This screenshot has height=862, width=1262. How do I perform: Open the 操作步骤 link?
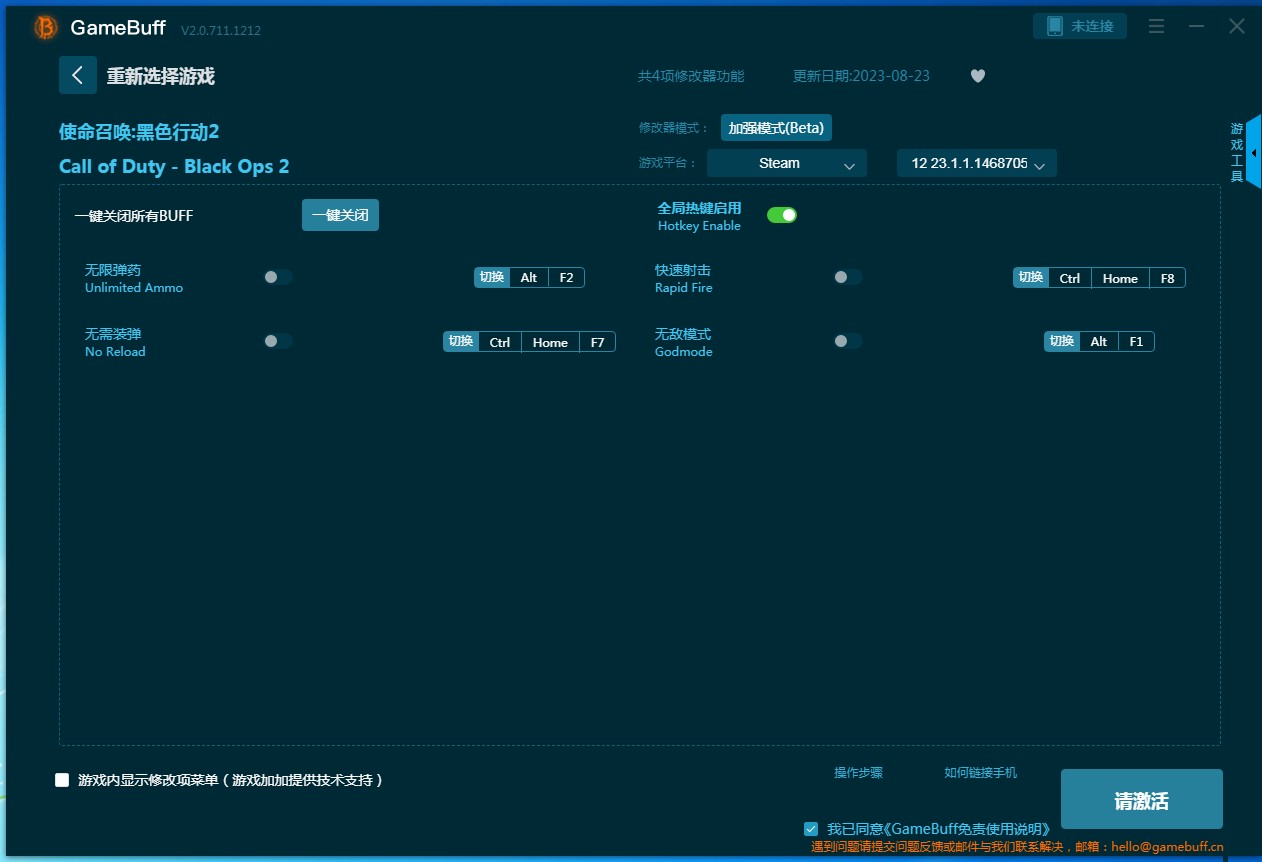pos(858,773)
